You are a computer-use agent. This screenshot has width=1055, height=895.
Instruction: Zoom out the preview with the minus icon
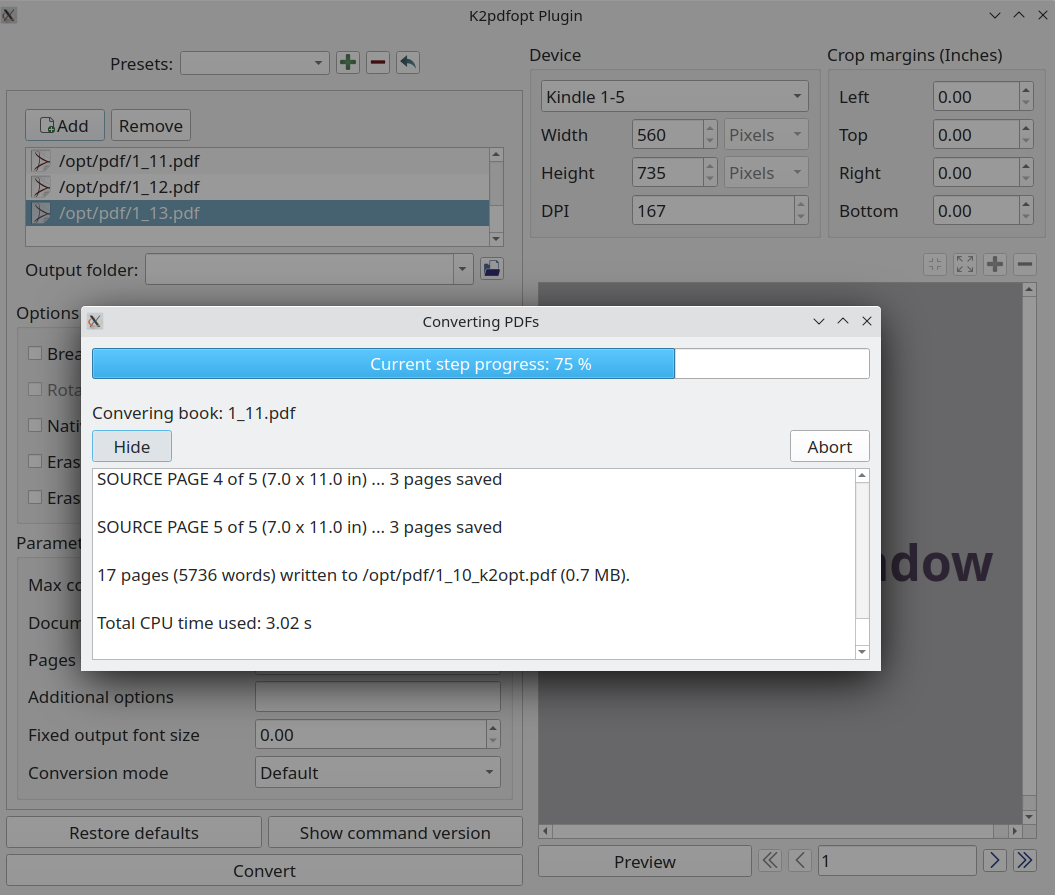pyautogui.click(x=1025, y=264)
